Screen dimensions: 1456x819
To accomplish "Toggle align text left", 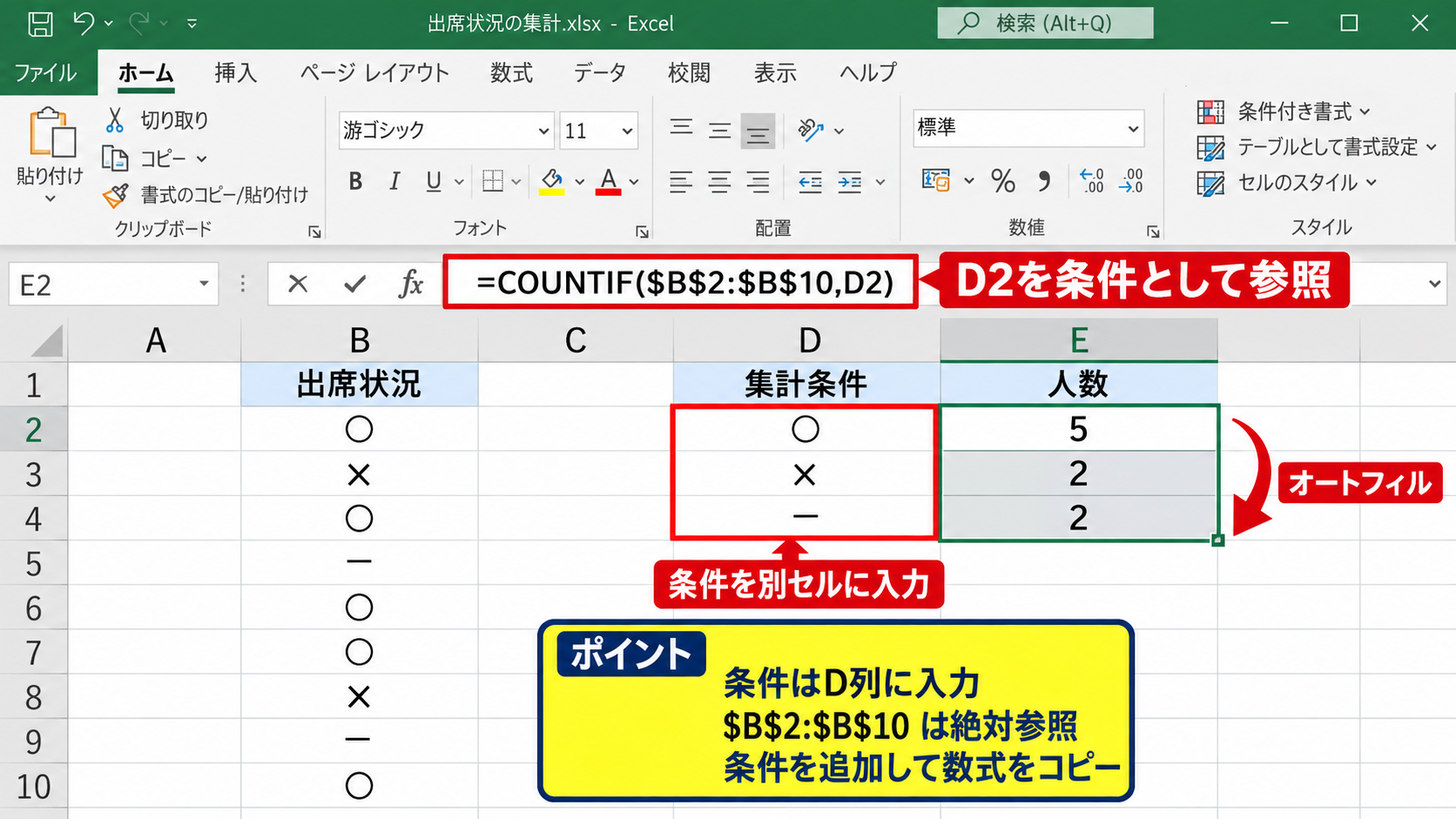I will (681, 182).
